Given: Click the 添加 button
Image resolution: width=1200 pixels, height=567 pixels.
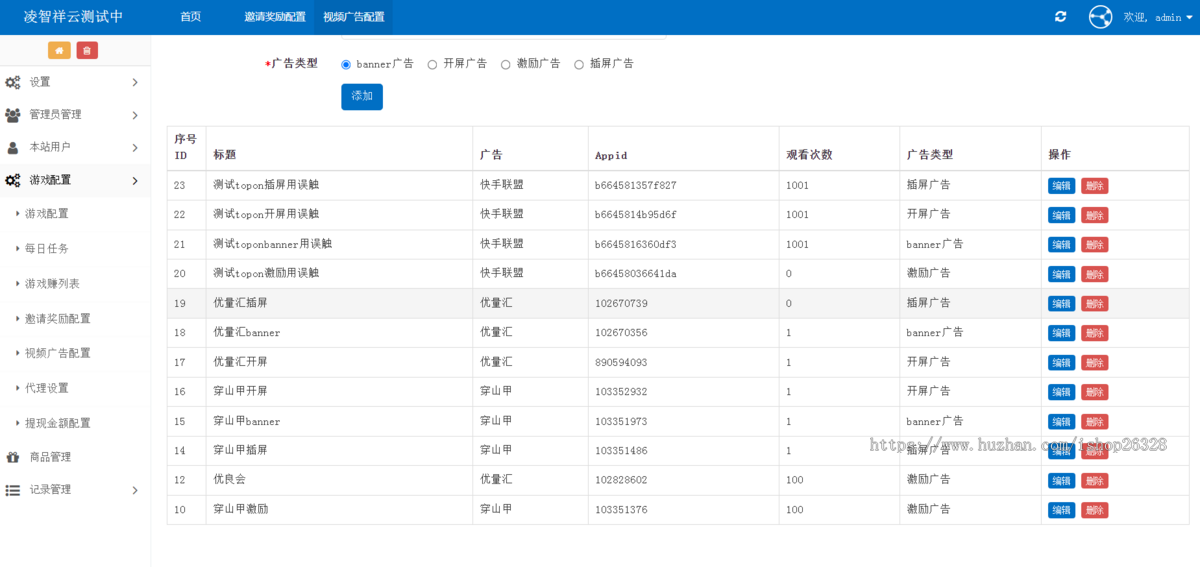Looking at the screenshot, I should pyautogui.click(x=362, y=96).
